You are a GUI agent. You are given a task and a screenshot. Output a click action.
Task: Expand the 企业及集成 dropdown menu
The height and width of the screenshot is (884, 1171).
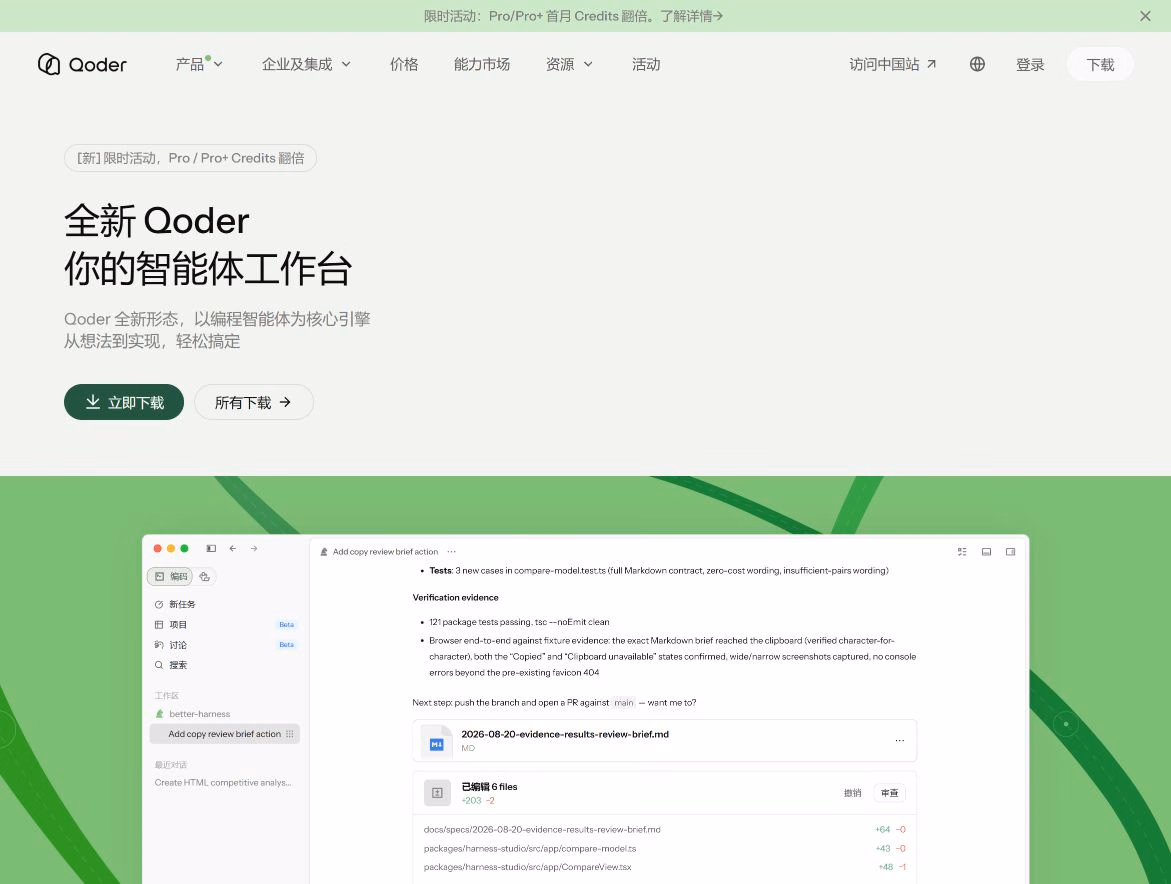coord(306,64)
